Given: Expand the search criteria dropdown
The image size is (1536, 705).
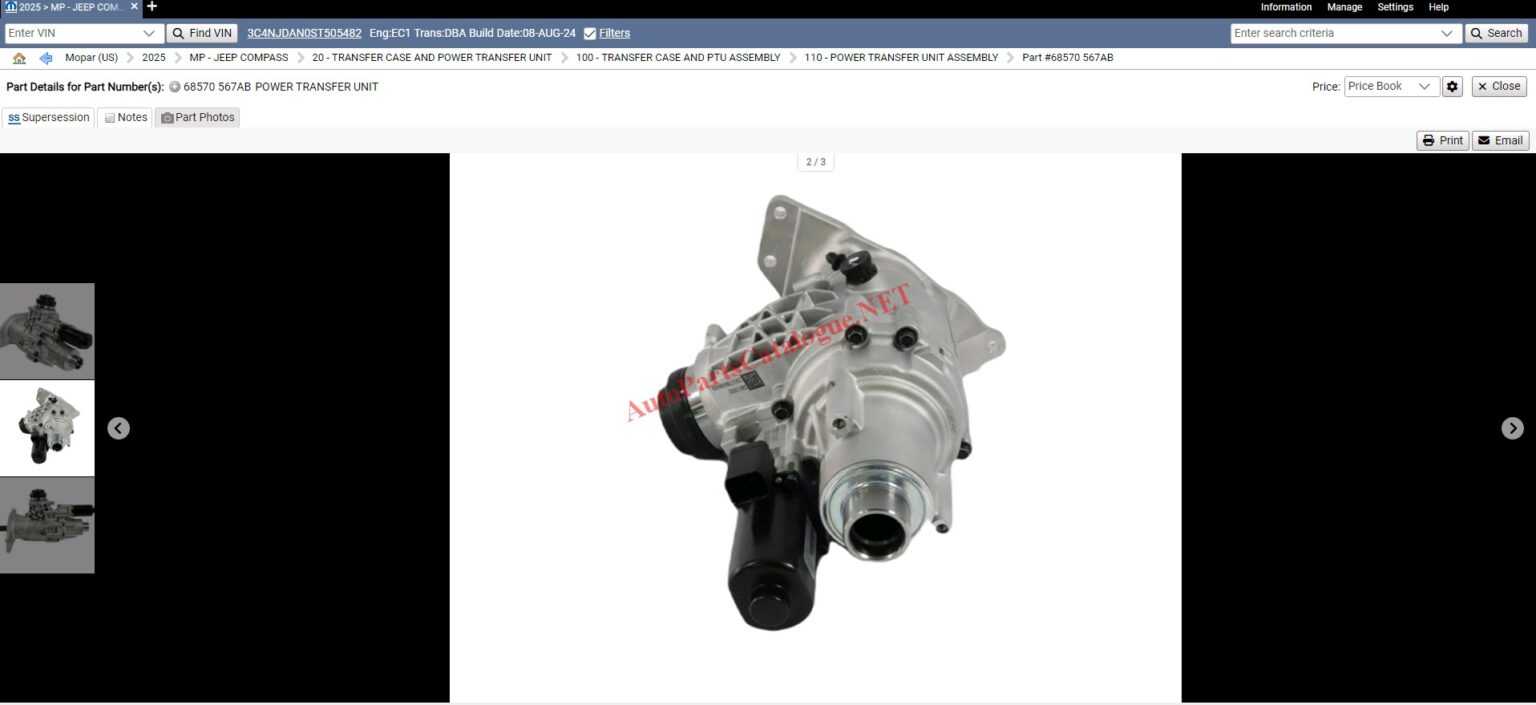Looking at the screenshot, I should coord(1446,33).
